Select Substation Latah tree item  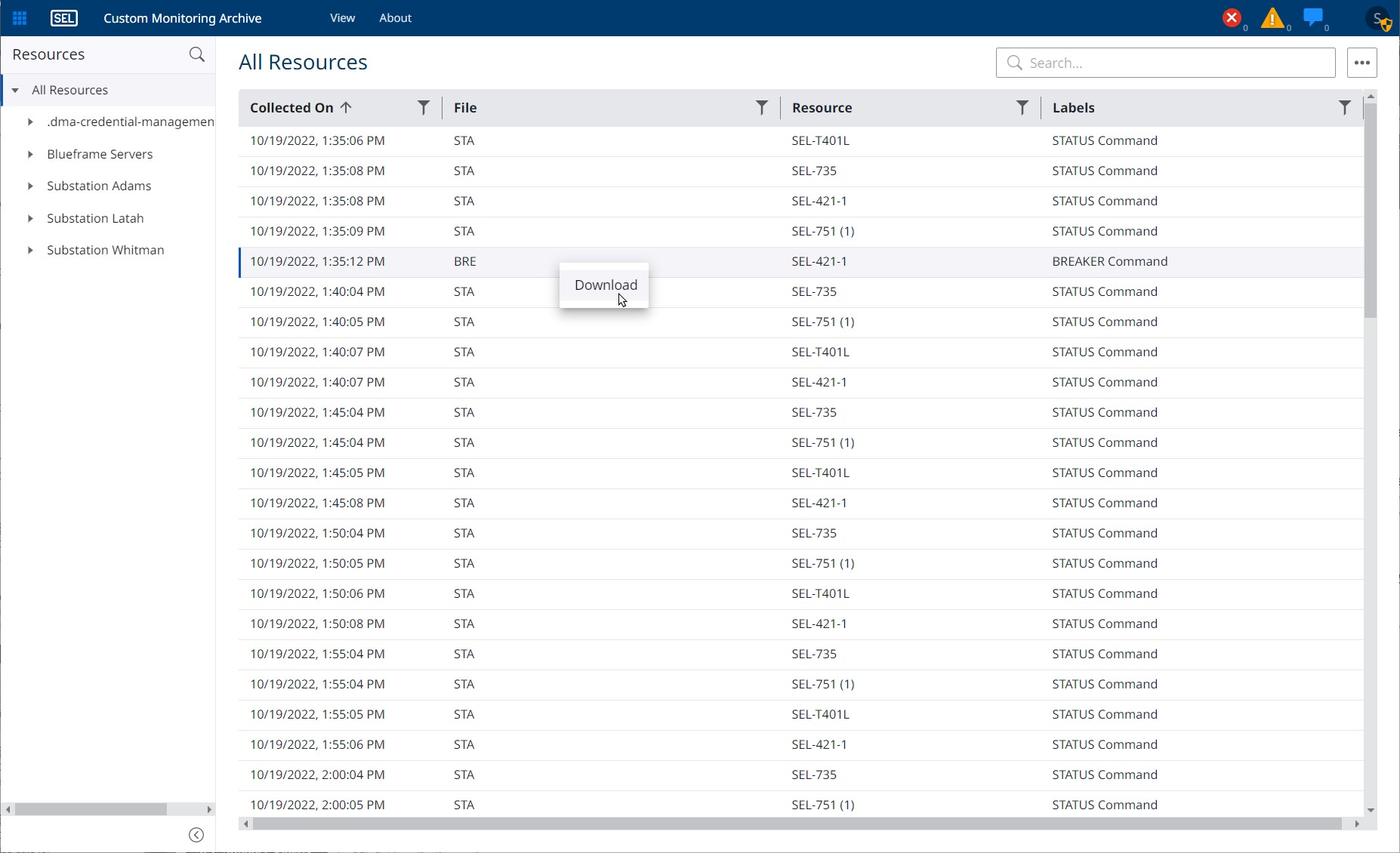coord(95,218)
